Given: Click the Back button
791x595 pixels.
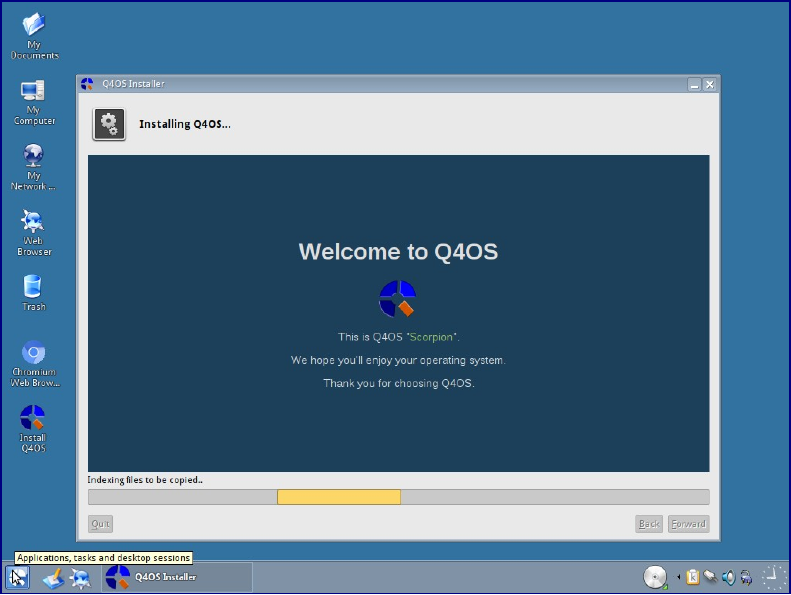Looking at the screenshot, I should (x=649, y=524).
